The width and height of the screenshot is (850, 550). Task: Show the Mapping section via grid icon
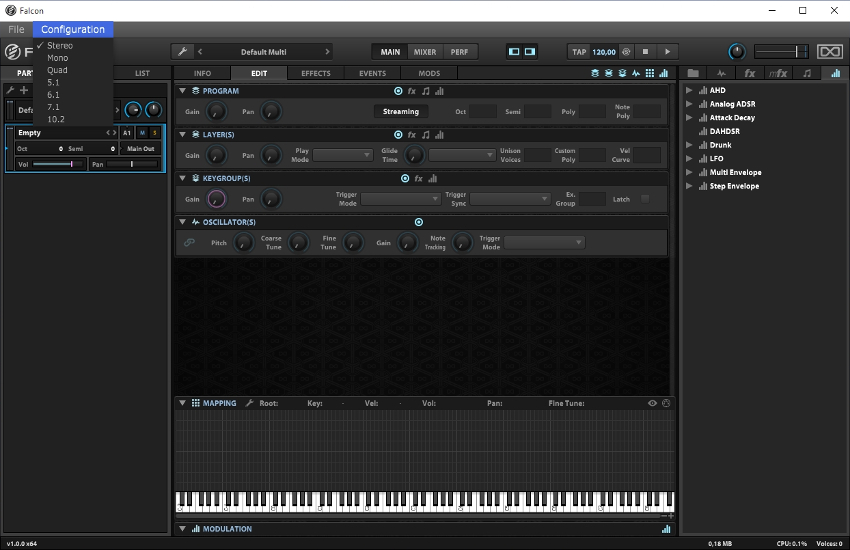tap(649, 73)
